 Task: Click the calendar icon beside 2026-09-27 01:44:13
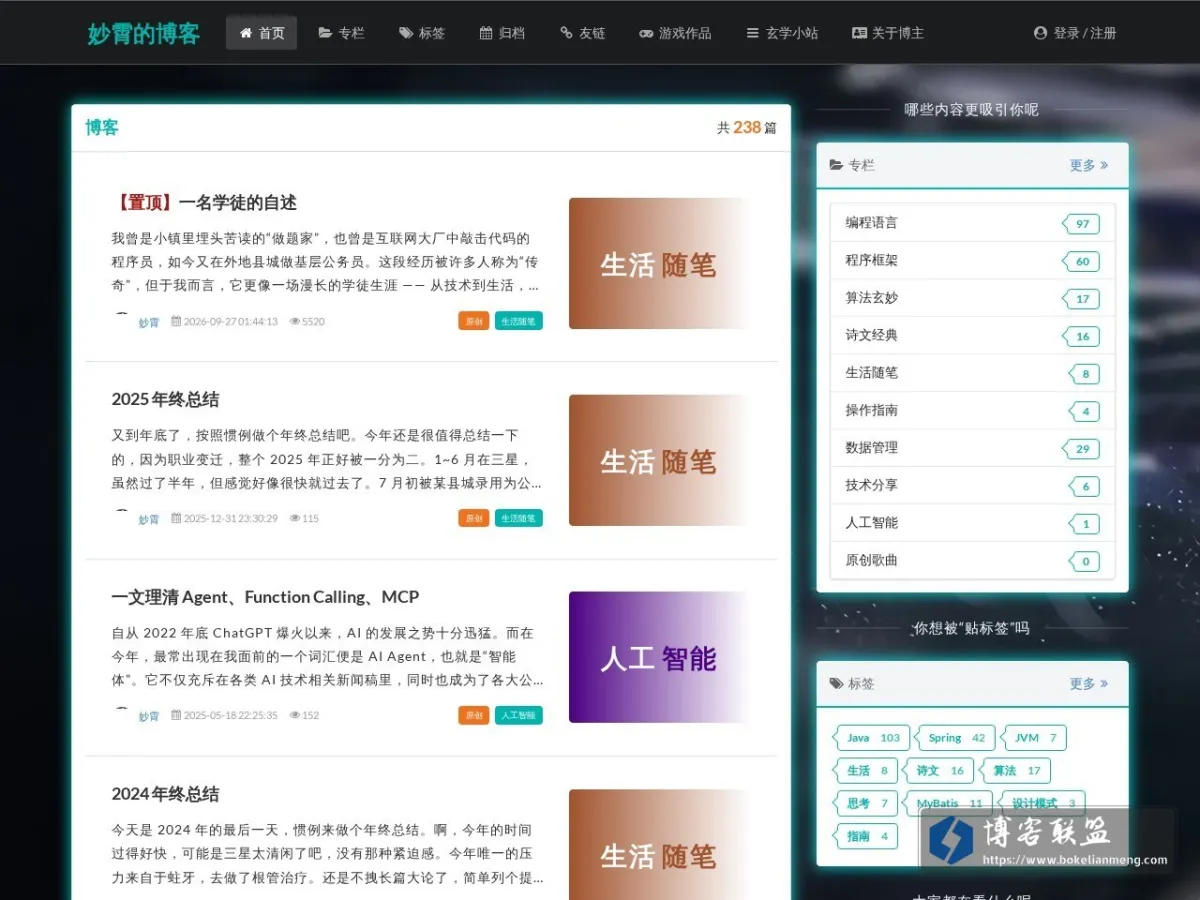click(x=176, y=321)
